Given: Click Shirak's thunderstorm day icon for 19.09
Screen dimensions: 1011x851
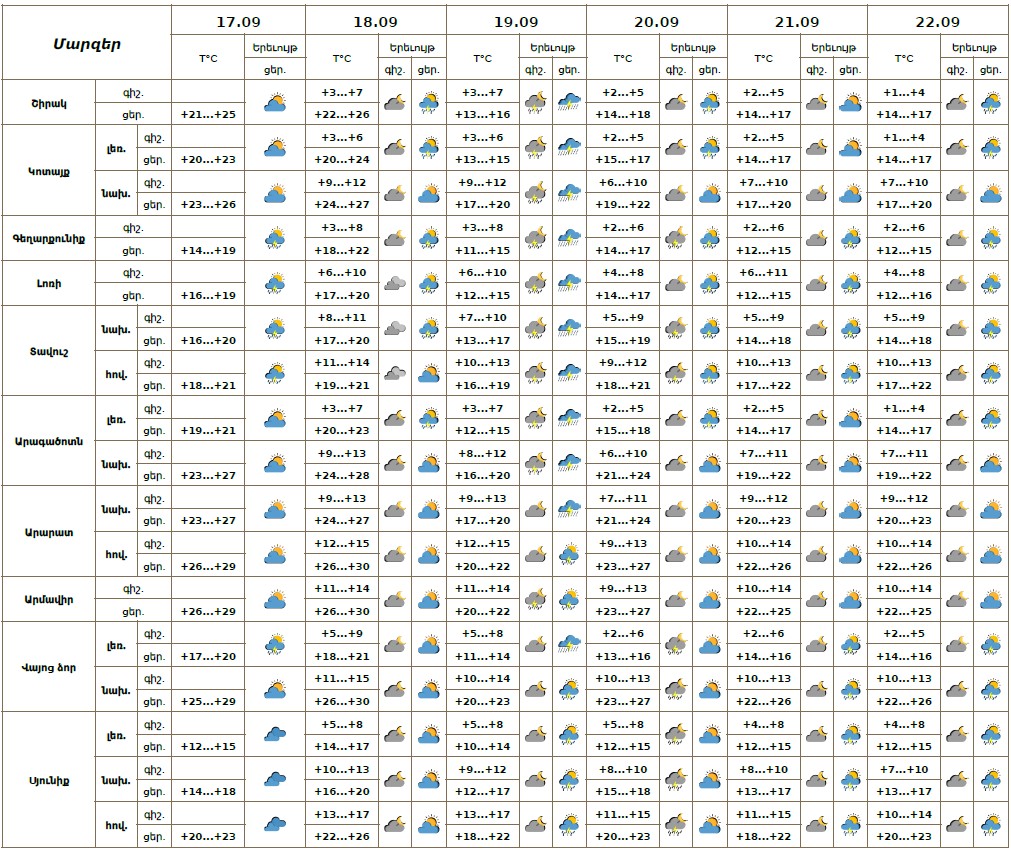Looking at the screenshot, I should tap(569, 102).
